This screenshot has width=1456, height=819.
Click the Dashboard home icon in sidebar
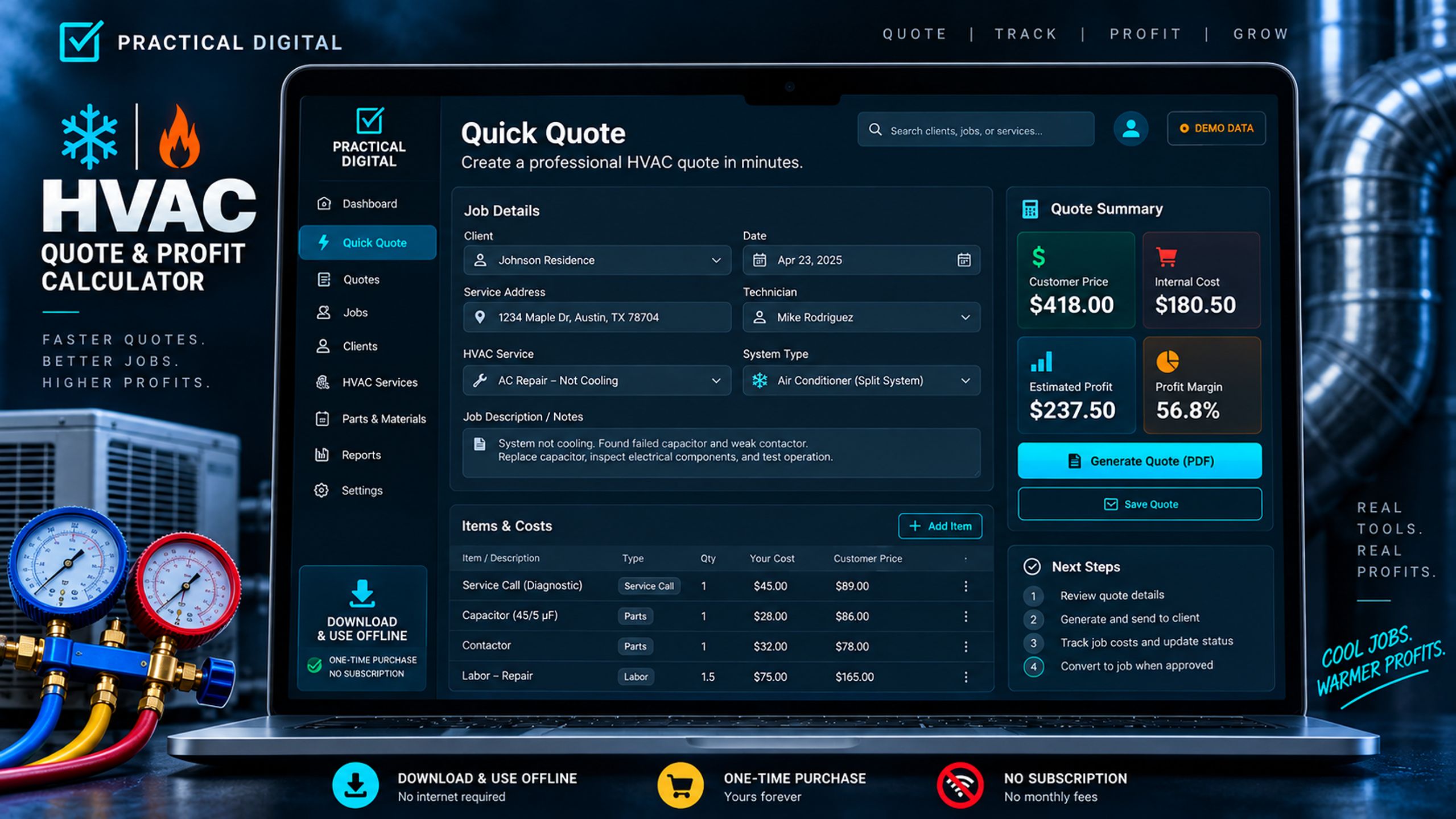(324, 203)
